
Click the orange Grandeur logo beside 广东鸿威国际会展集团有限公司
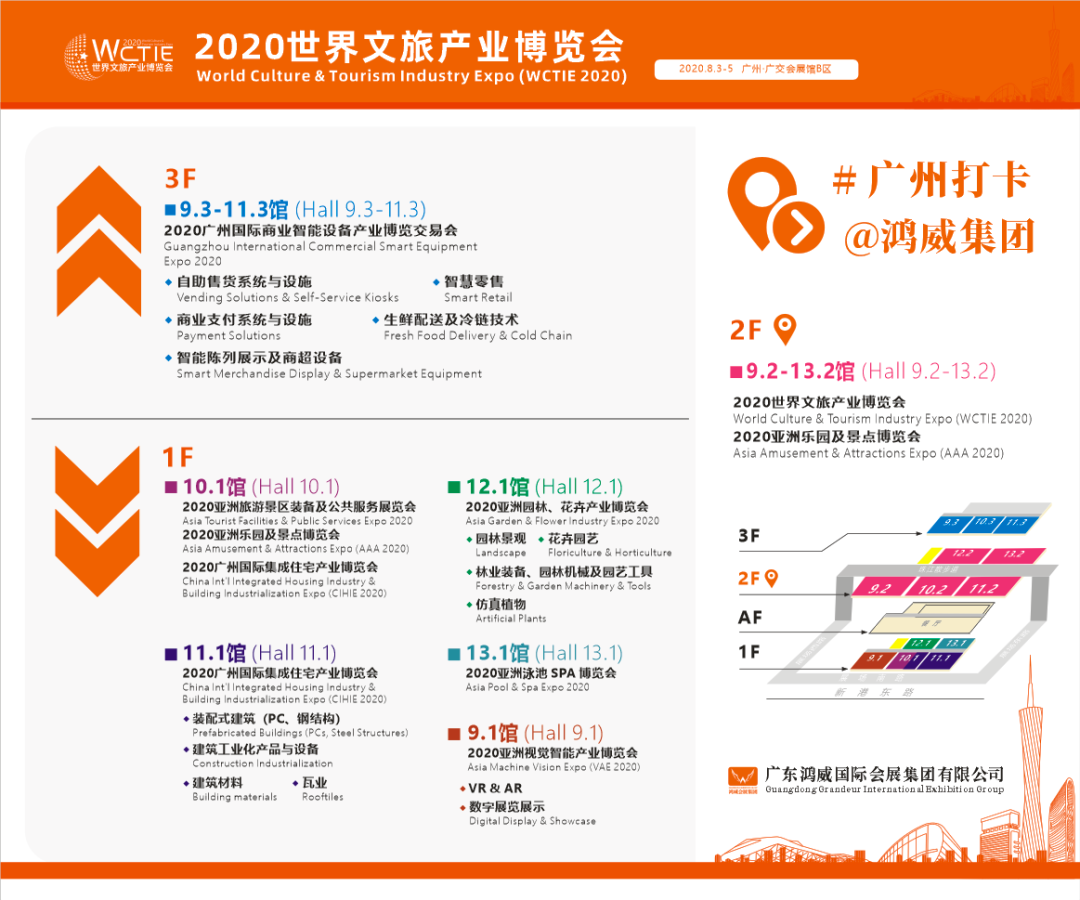click(x=742, y=779)
